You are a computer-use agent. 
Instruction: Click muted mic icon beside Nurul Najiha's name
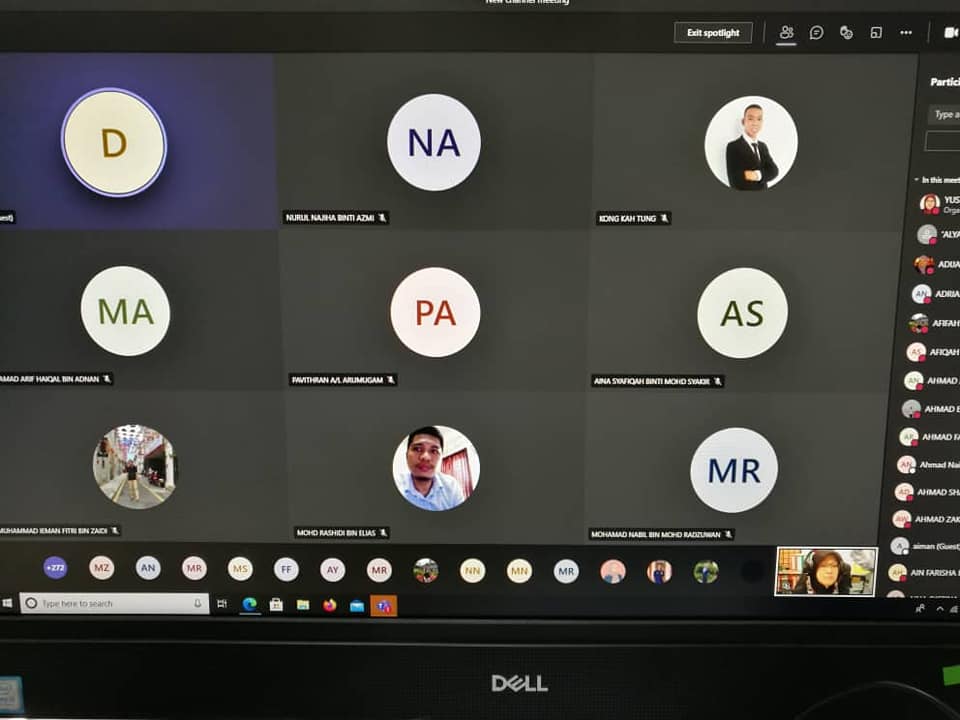[383, 217]
